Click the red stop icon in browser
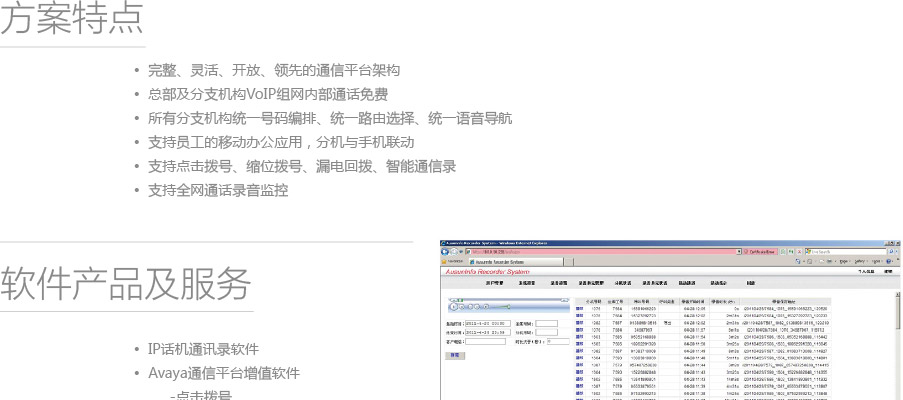 click(x=800, y=253)
